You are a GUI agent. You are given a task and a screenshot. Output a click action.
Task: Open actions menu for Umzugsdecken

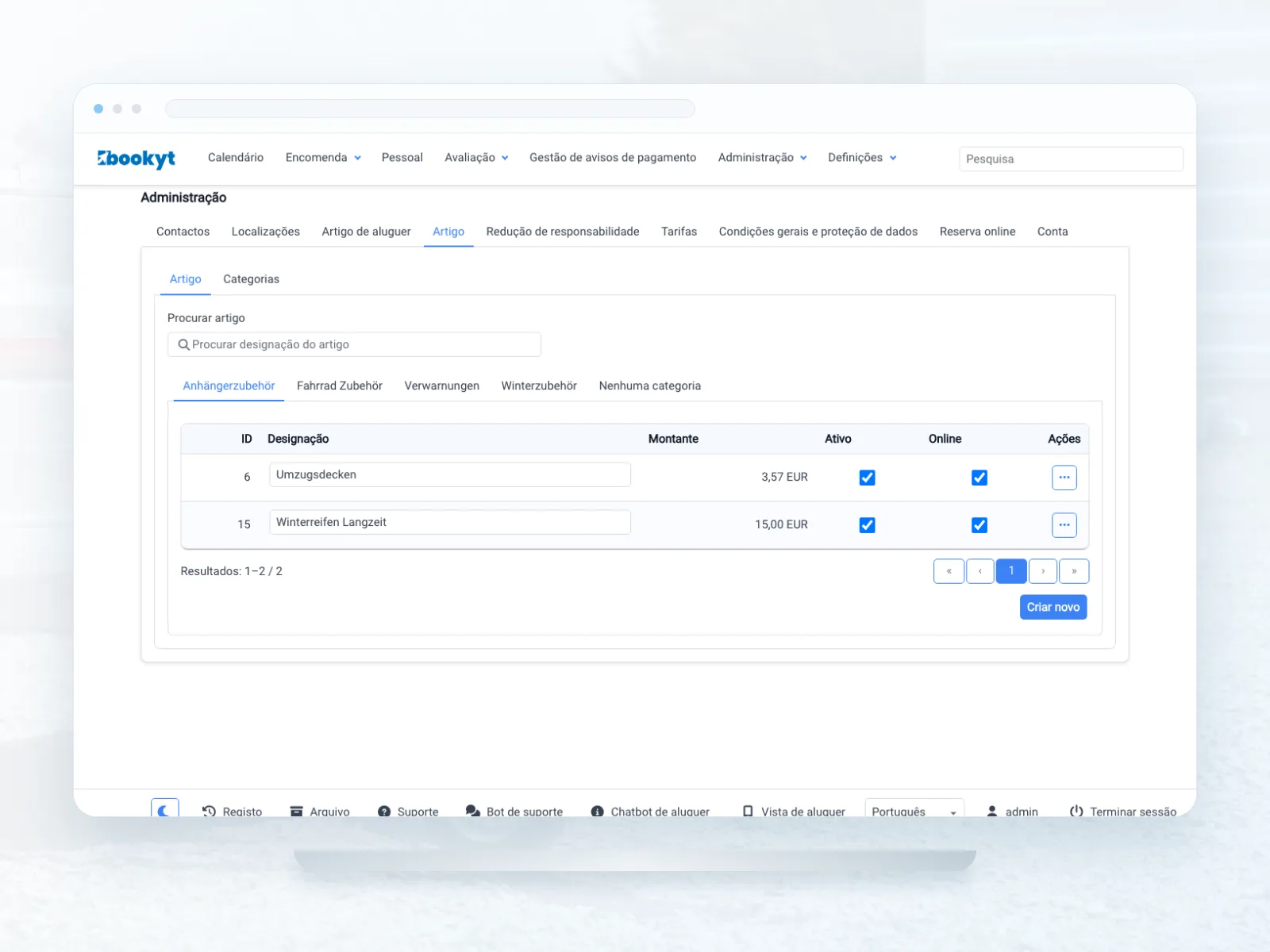[x=1064, y=478]
